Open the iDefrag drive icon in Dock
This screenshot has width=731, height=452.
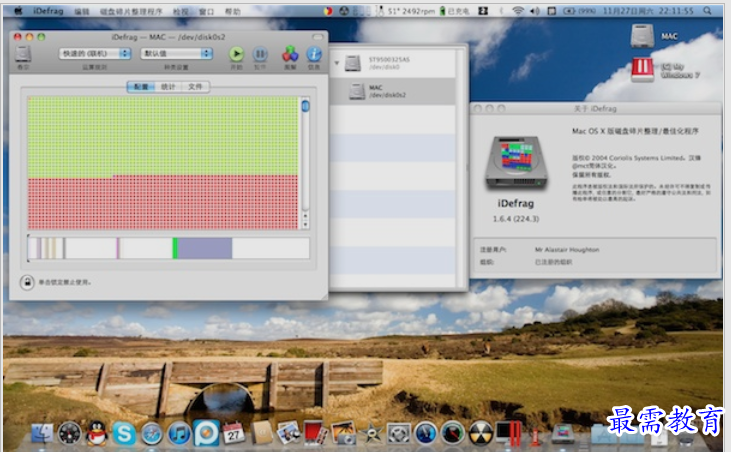pyautogui.click(x=563, y=434)
